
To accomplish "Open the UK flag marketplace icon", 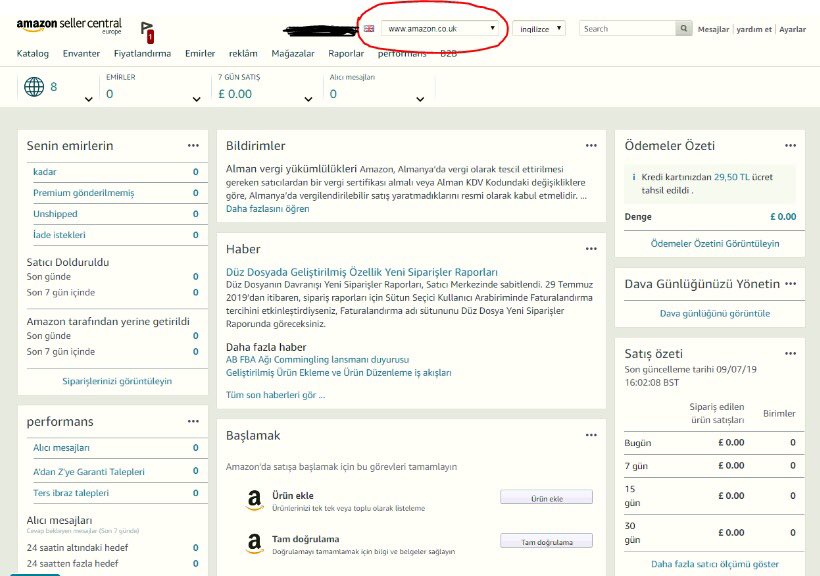I will (x=369, y=29).
